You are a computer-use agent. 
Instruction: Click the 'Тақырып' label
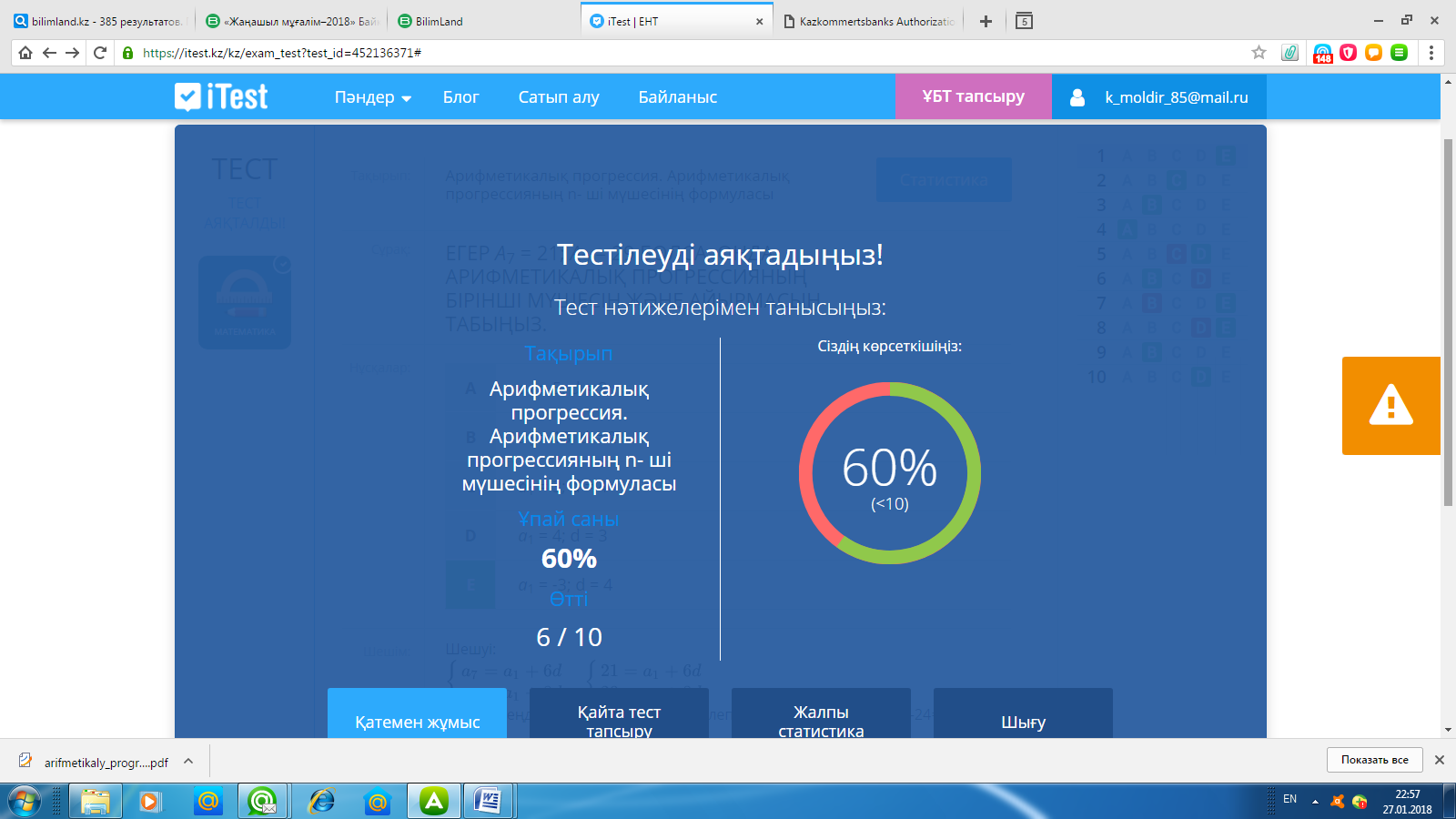569,354
